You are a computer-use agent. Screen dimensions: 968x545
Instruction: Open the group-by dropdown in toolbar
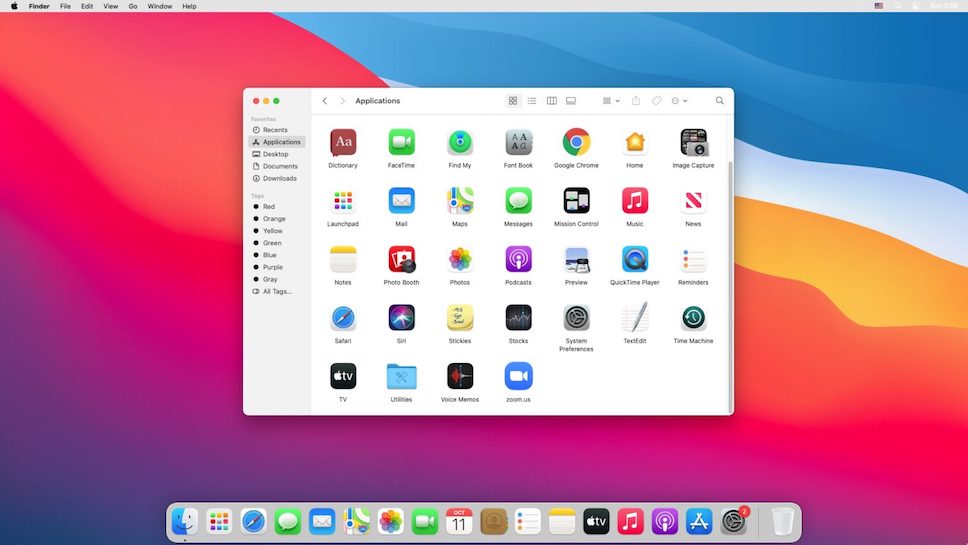point(611,101)
